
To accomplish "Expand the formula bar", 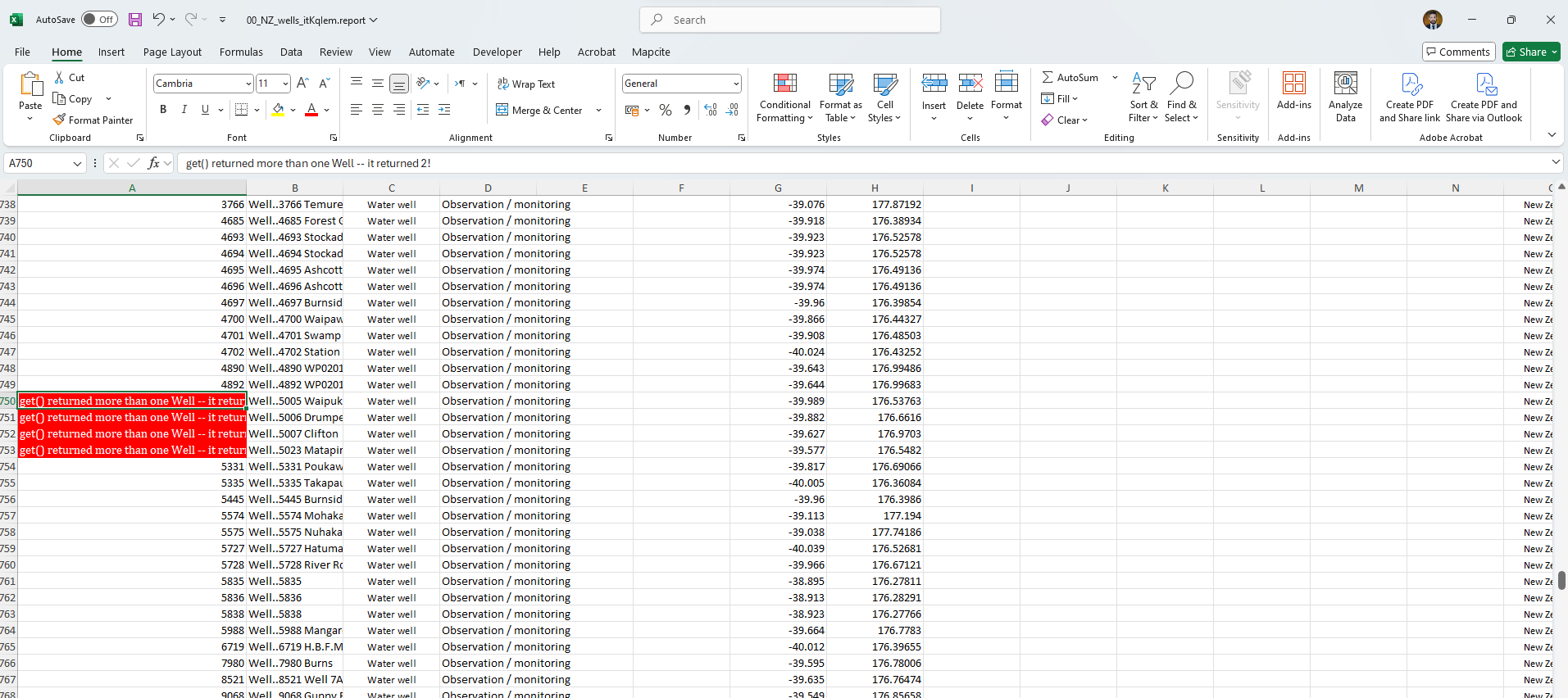I will pyautogui.click(x=1556, y=162).
